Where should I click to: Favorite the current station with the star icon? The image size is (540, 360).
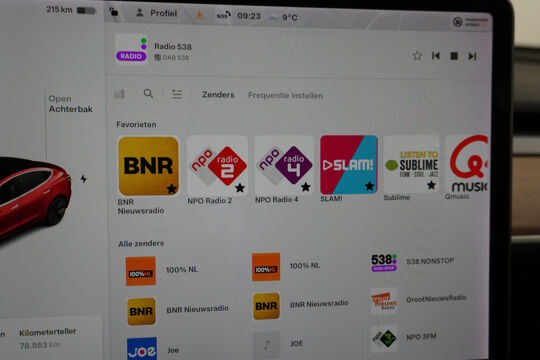pyautogui.click(x=417, y=55)
